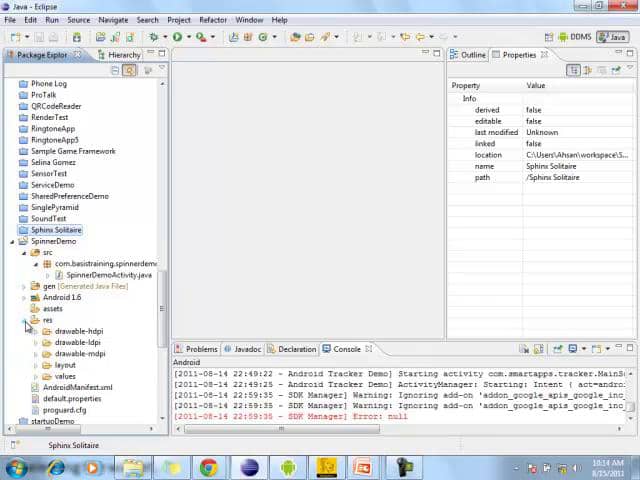
Task: Open Google Chrome from the taskbar
Action: coord(208,467)
